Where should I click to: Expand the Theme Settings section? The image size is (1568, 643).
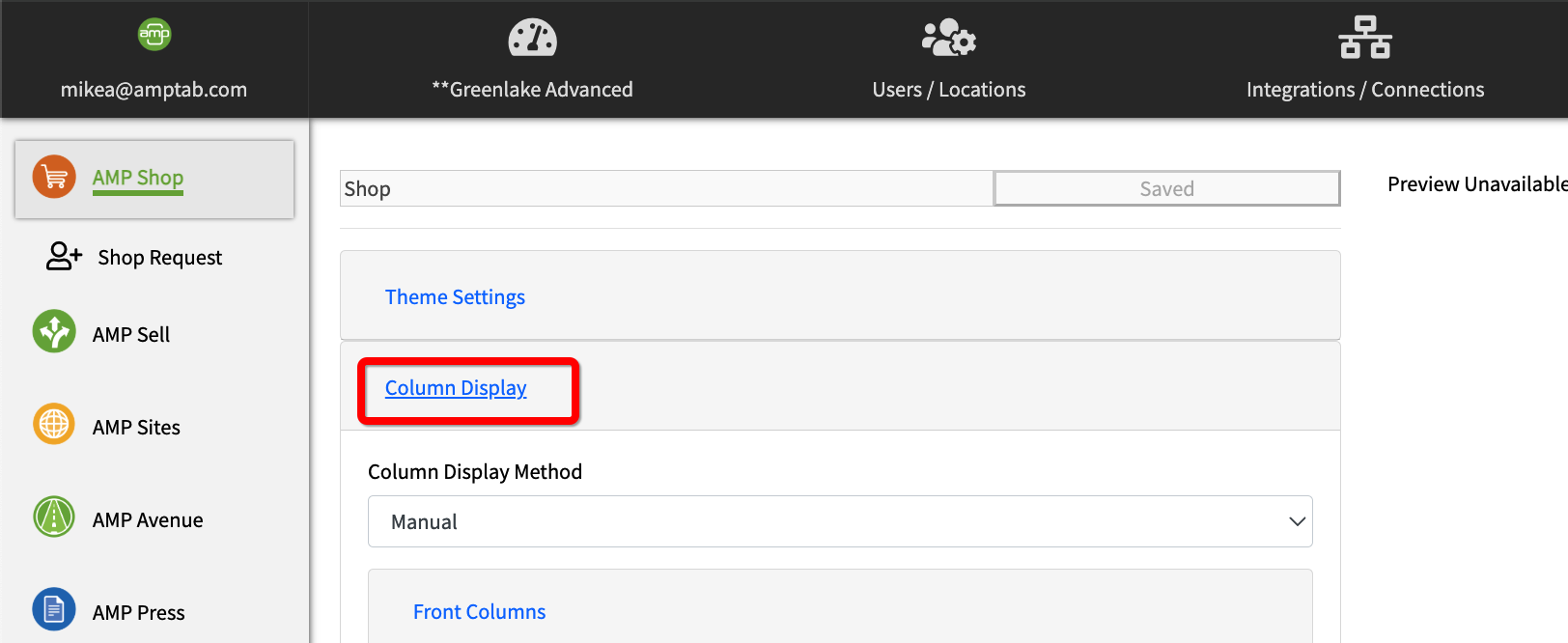coord(455,297)
